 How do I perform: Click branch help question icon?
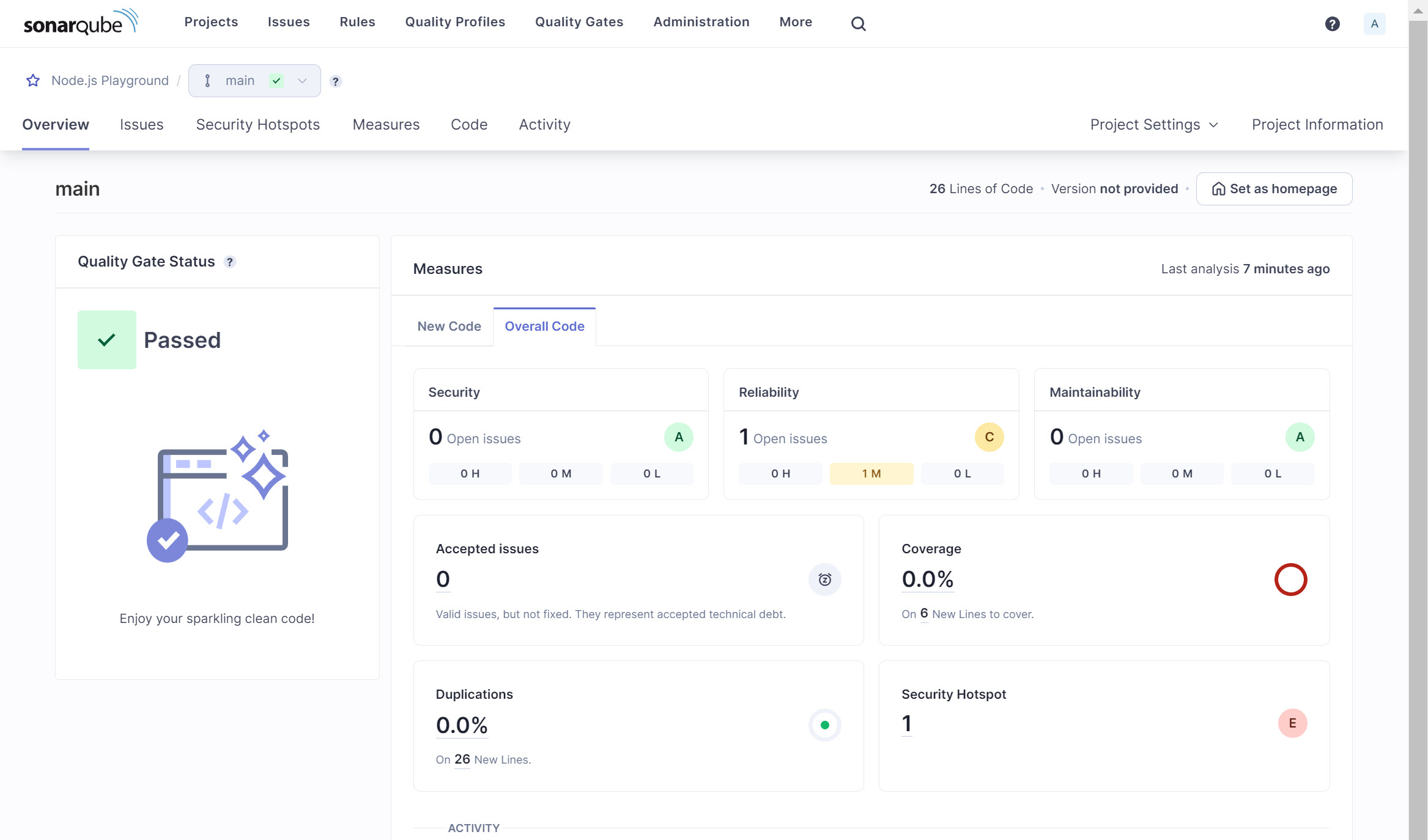pos(335,81)
